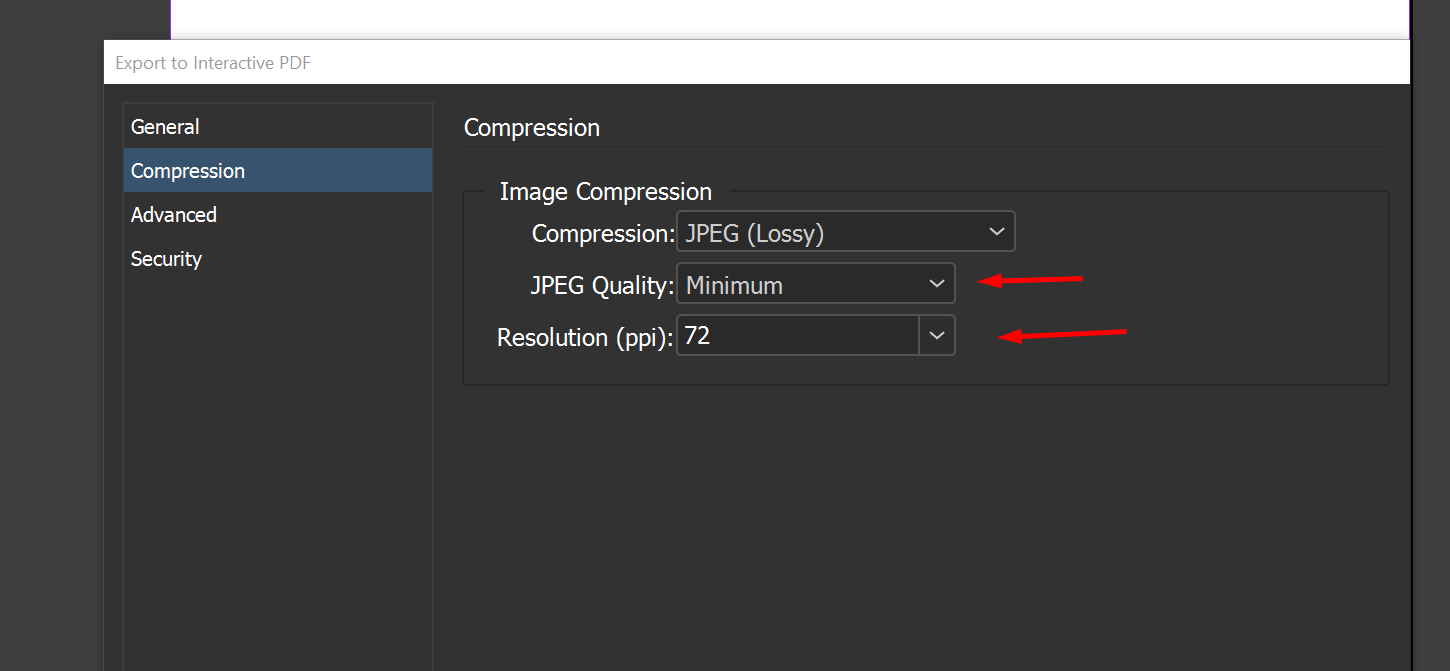Viewport: 1450px width, 671px height.
Task: Click the chevron beside the Minimum value
Action: coord(937,284)
